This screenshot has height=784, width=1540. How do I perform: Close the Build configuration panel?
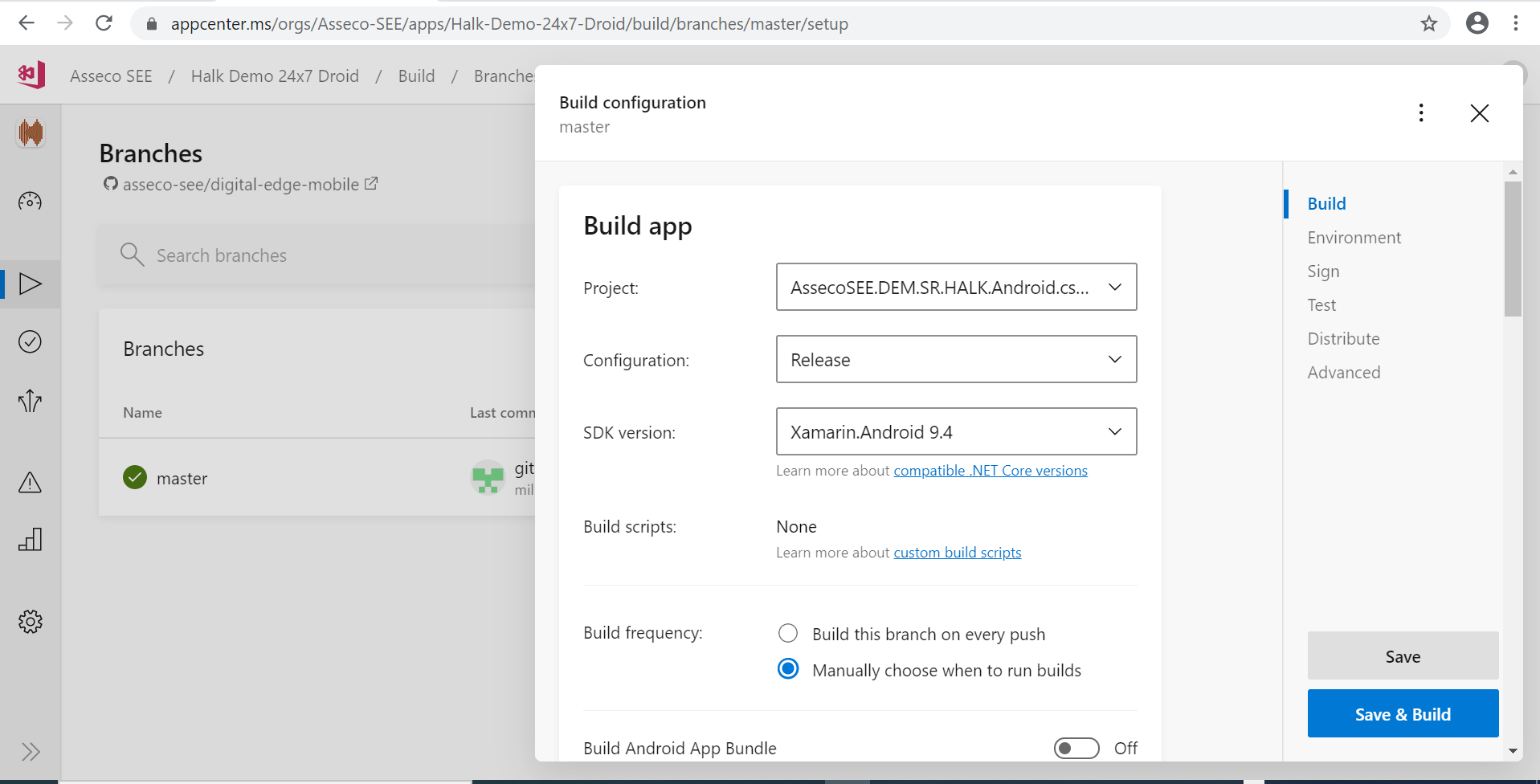click(1479, 113)
